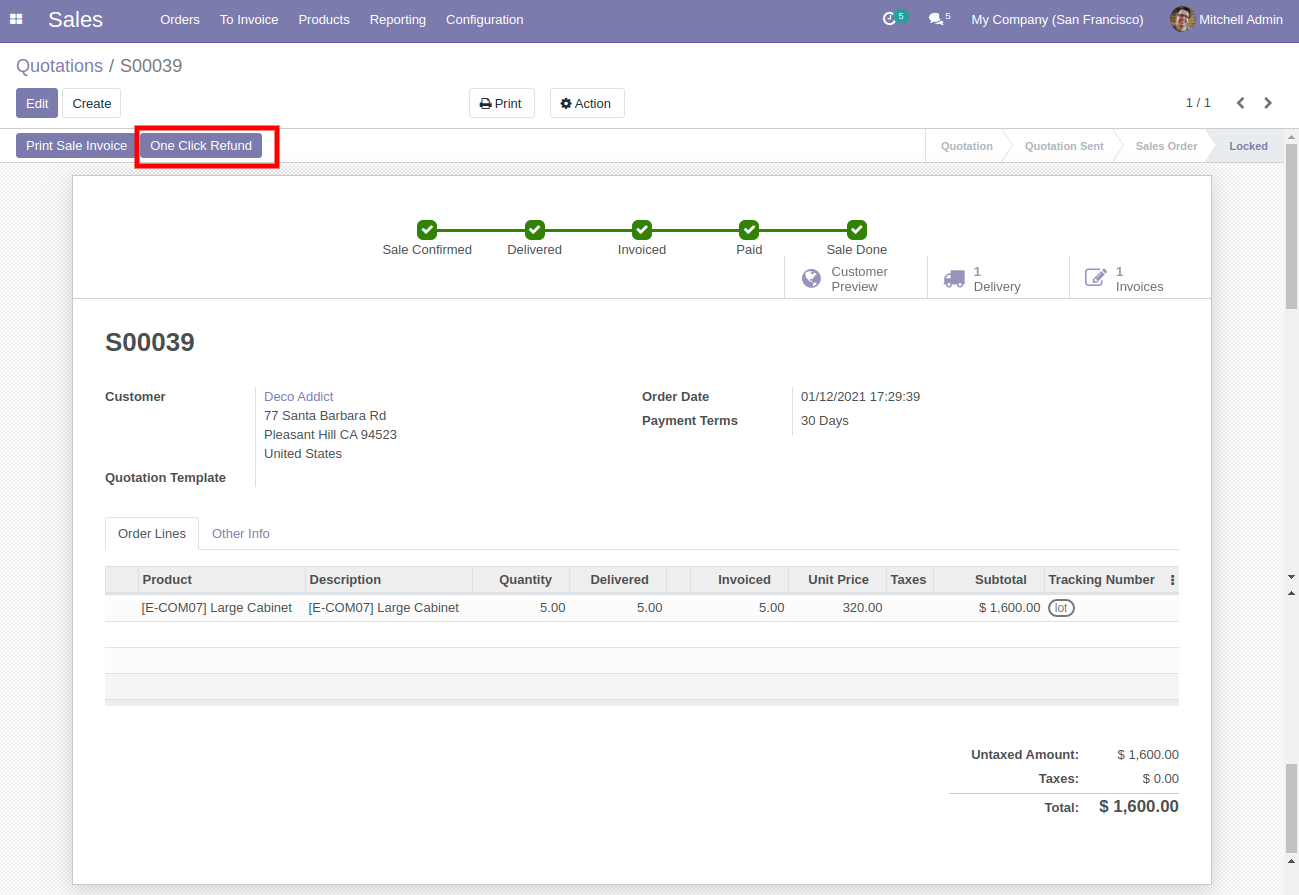The image size is (1299, 895).
Task: Switch to the Other Info tab
Action: point(240,533)
